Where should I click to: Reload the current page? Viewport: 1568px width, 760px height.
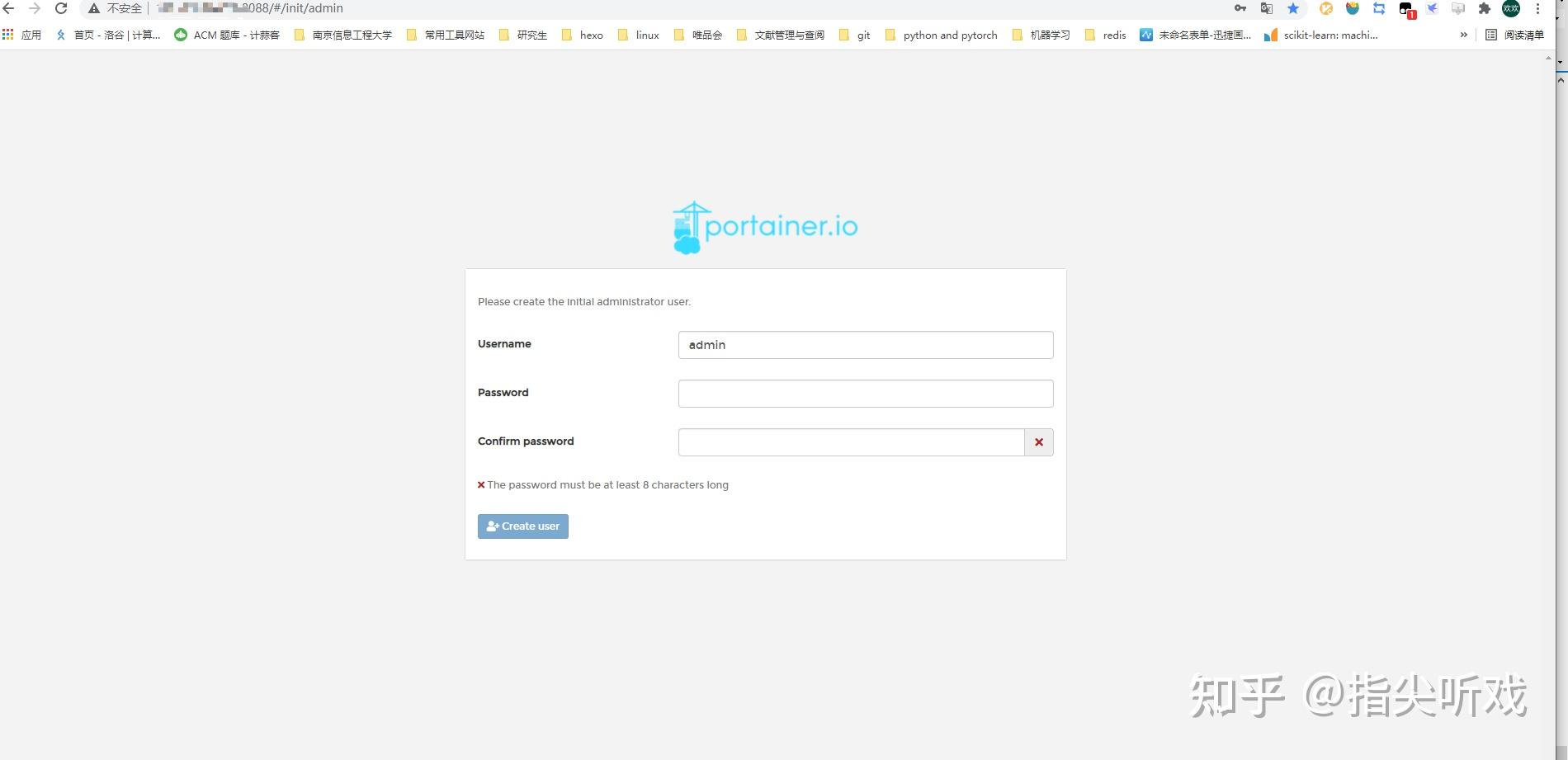(61, 8)
